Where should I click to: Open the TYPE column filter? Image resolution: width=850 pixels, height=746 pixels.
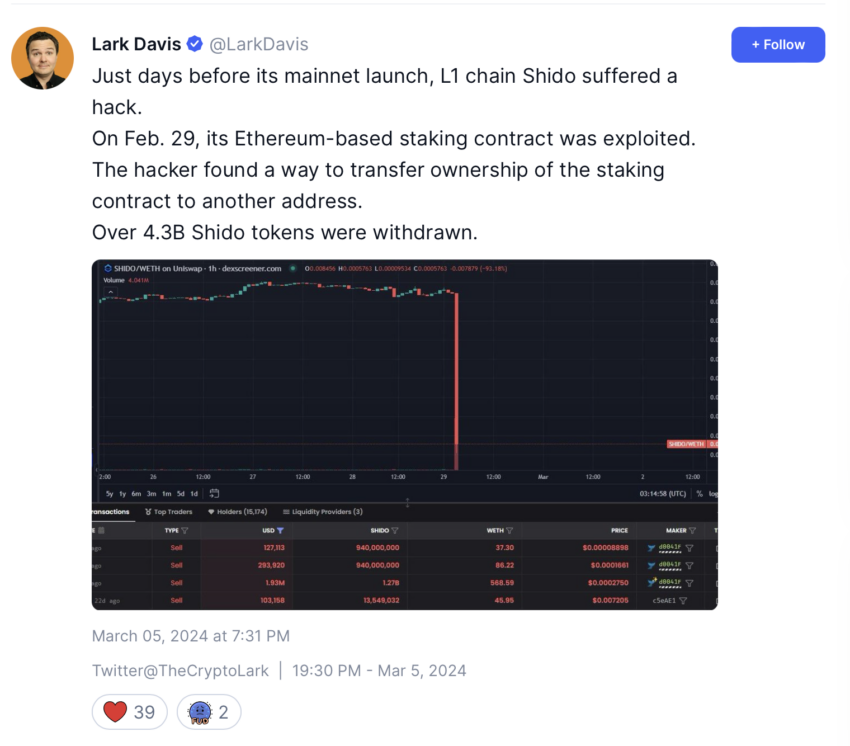[x=185, y=530]
